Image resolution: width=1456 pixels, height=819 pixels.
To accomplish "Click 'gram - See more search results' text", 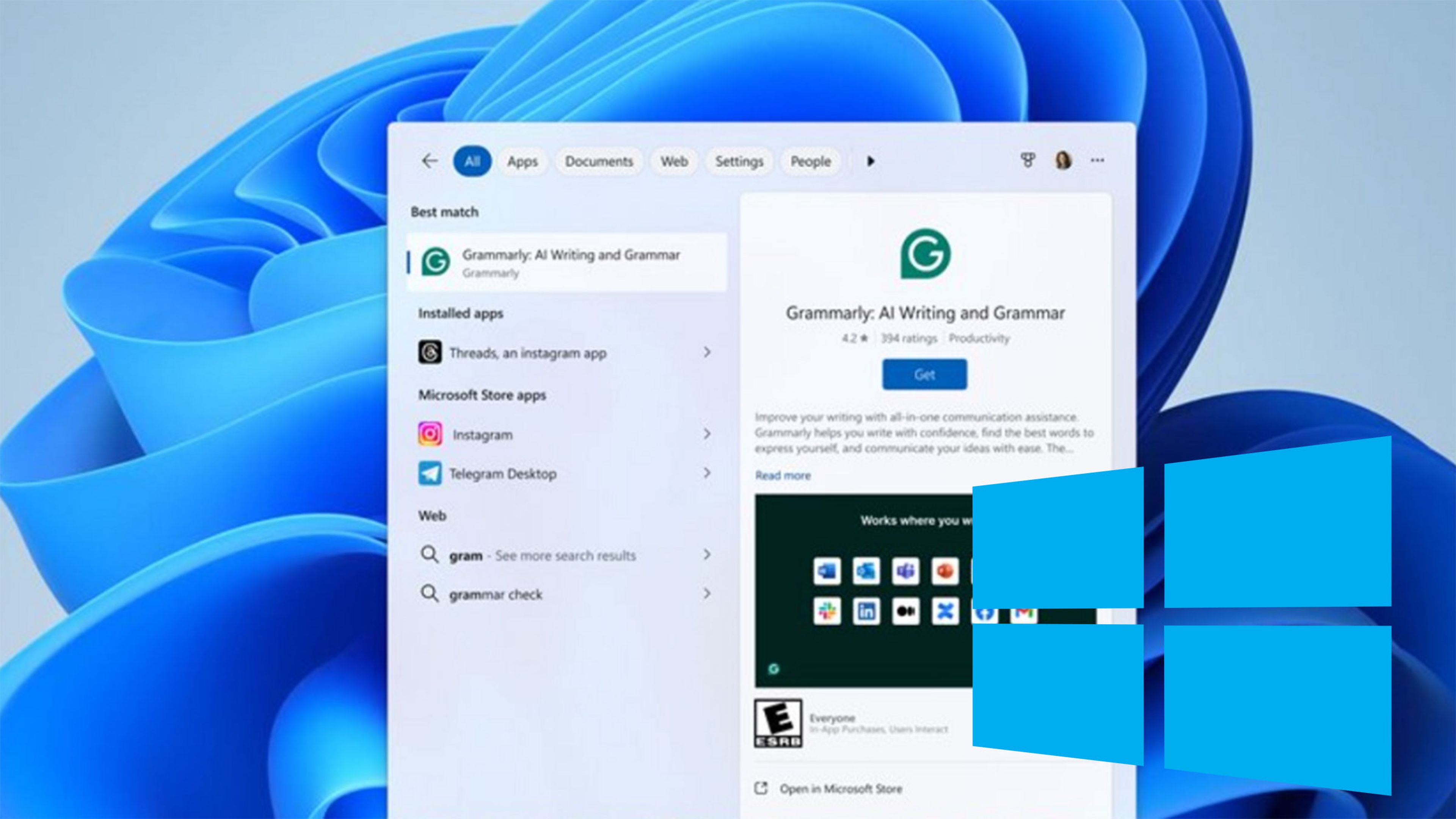I will click(x=543, y=555).
